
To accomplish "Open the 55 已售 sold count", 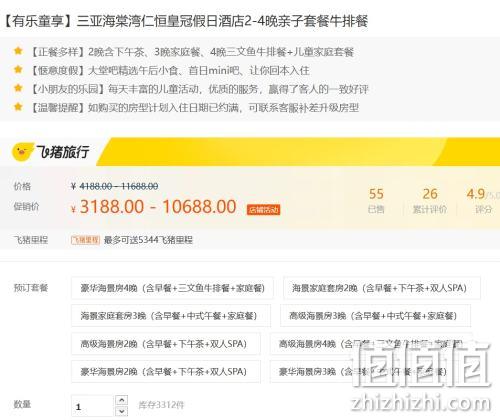I will [376, 200].
